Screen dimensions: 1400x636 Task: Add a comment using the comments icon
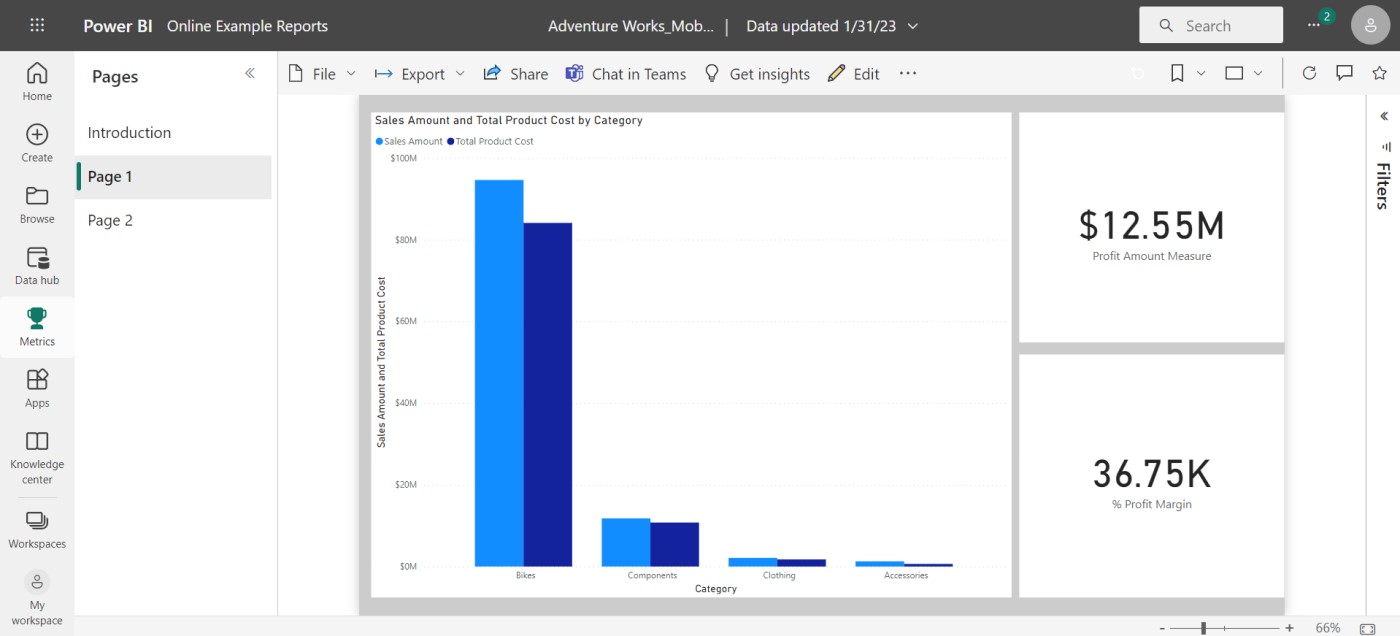[x=1342, y=72]
